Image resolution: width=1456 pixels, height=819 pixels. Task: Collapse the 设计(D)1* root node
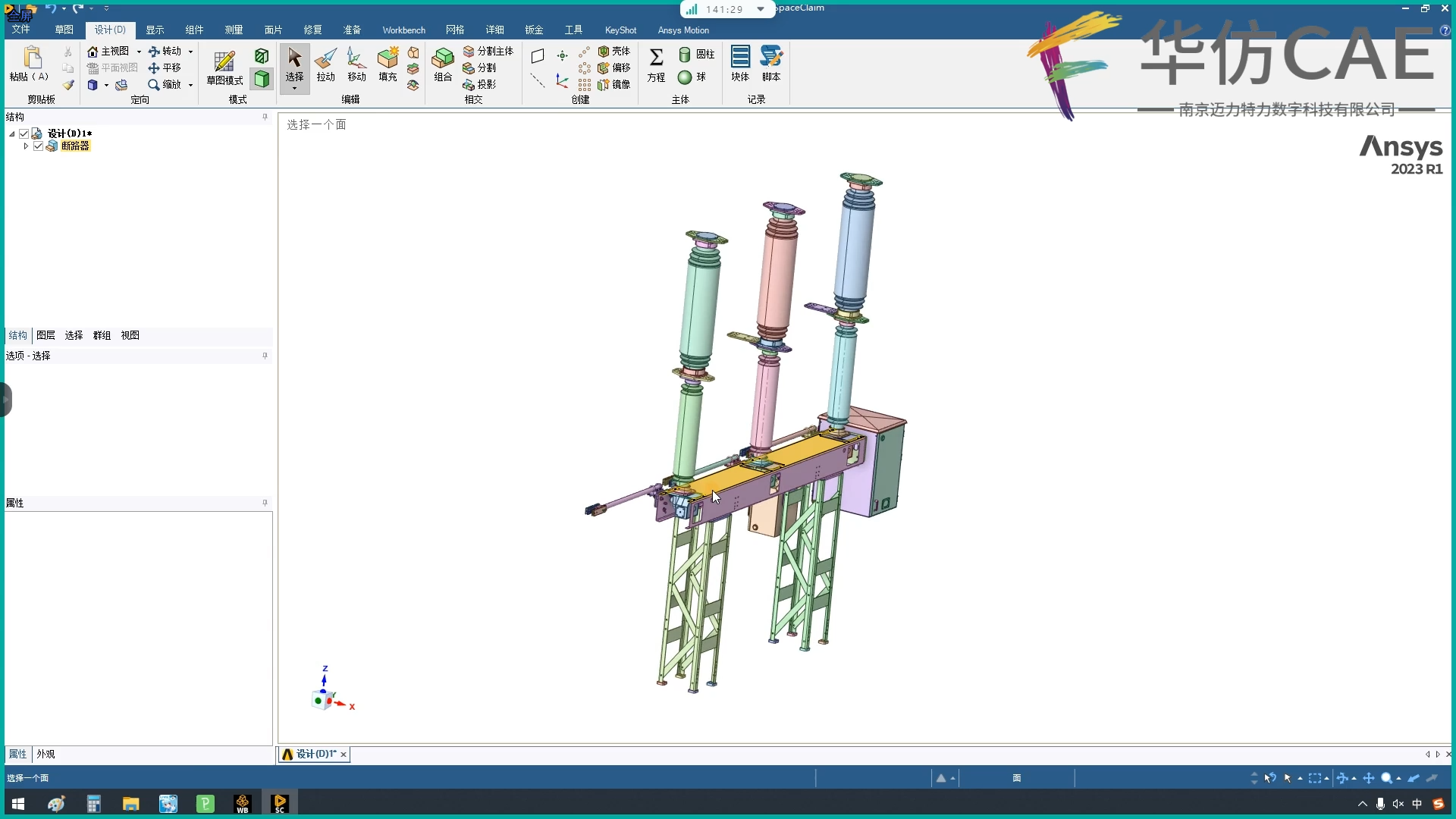tap(12, 133)
